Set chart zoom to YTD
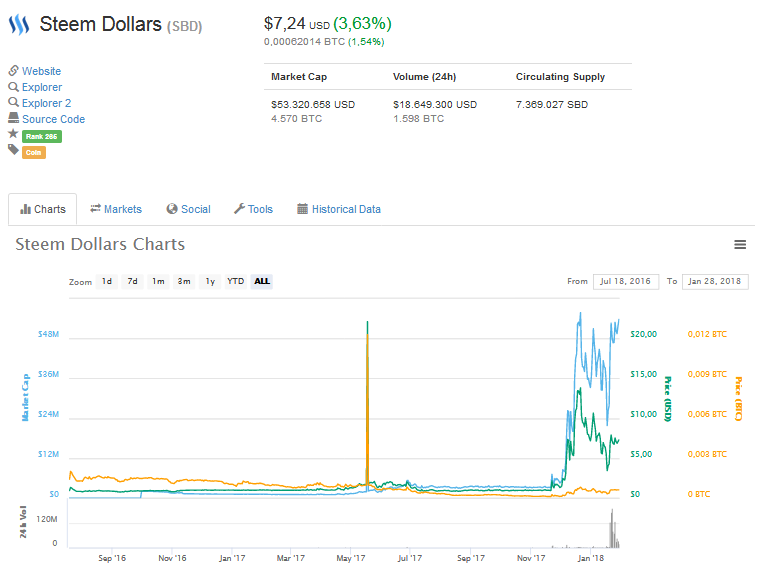This screenshot has height=578, width=764. point(236,281)
